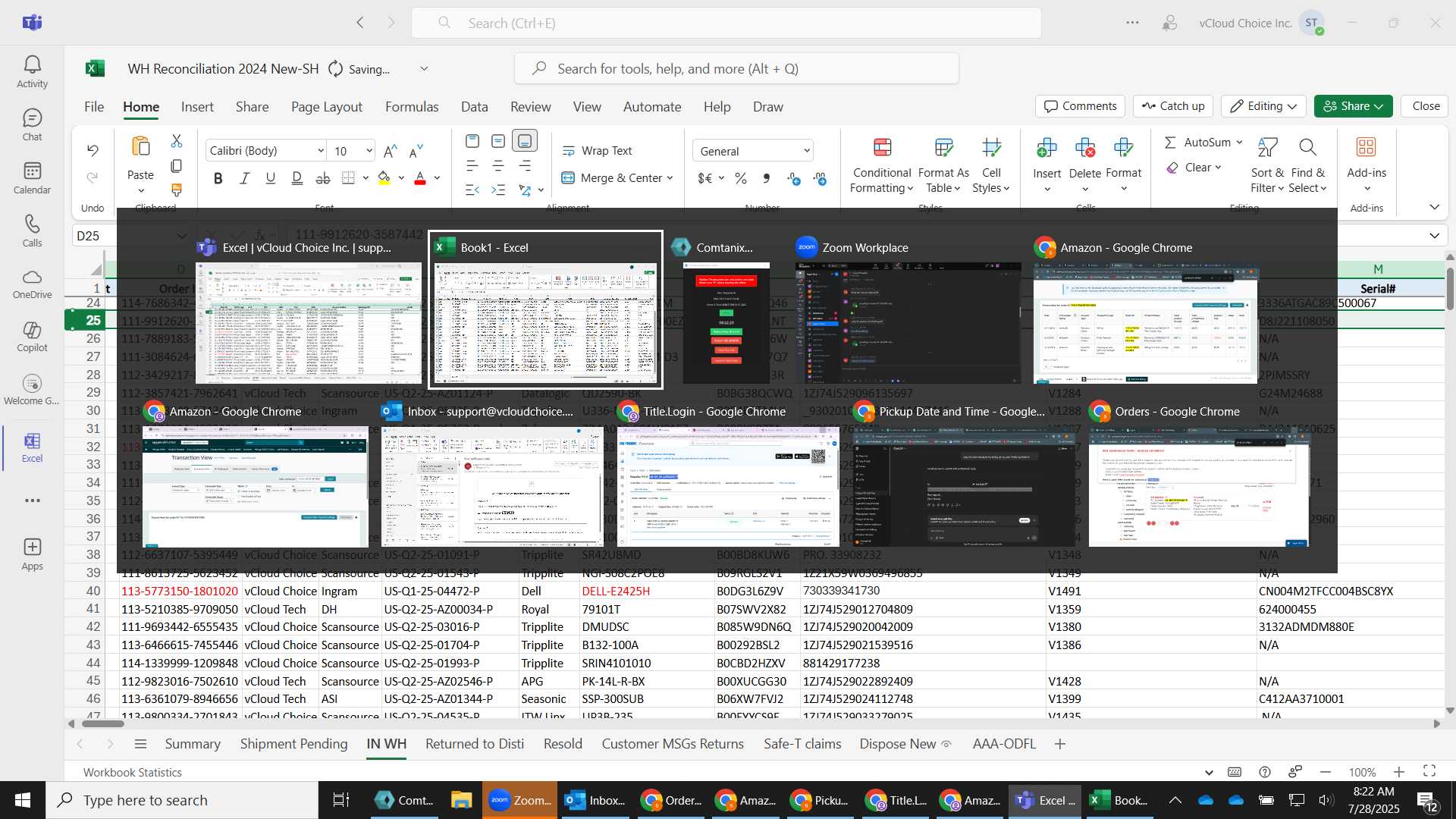This screenshot has height=819, width=1456.
Task: Expand the formula bar chevron
Action: pos(1434,236)
